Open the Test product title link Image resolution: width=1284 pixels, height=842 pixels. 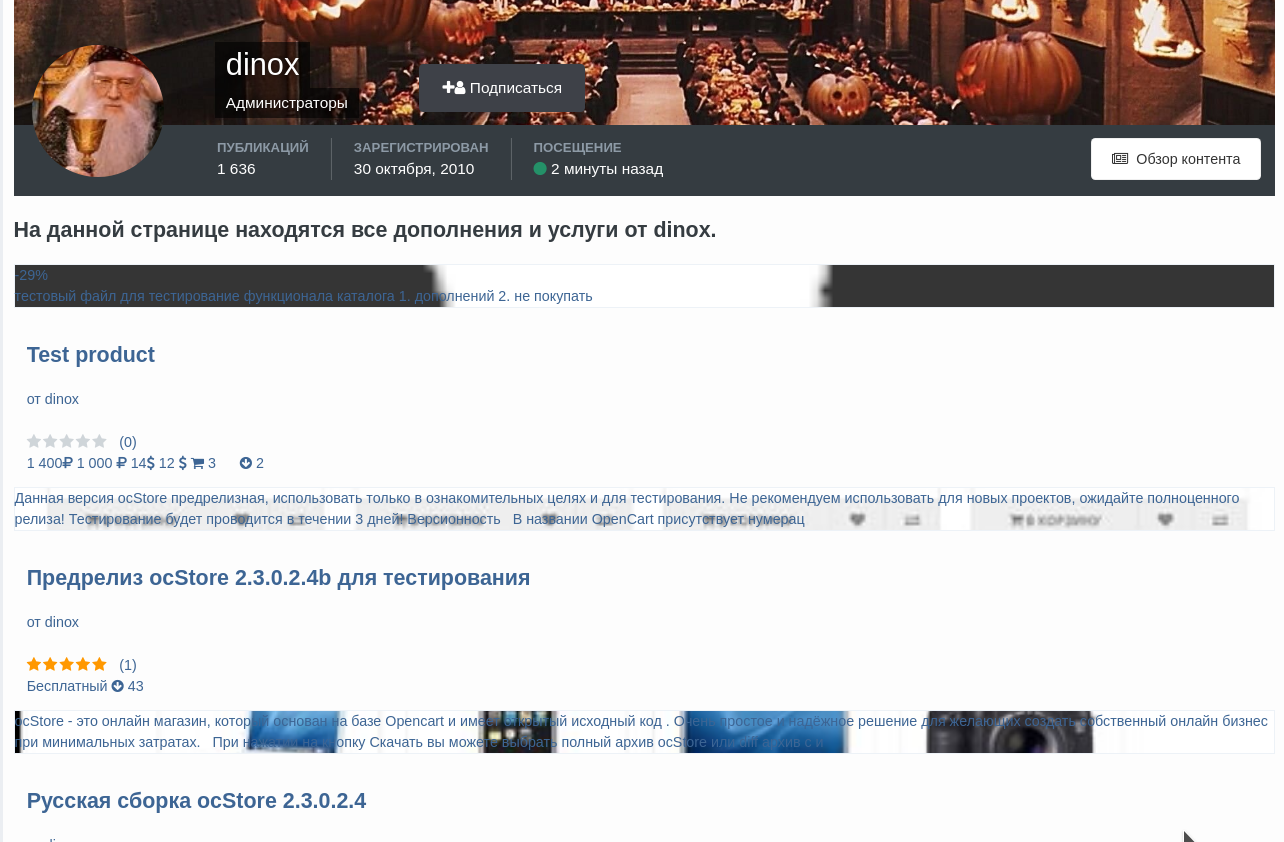tap(91, 355)
